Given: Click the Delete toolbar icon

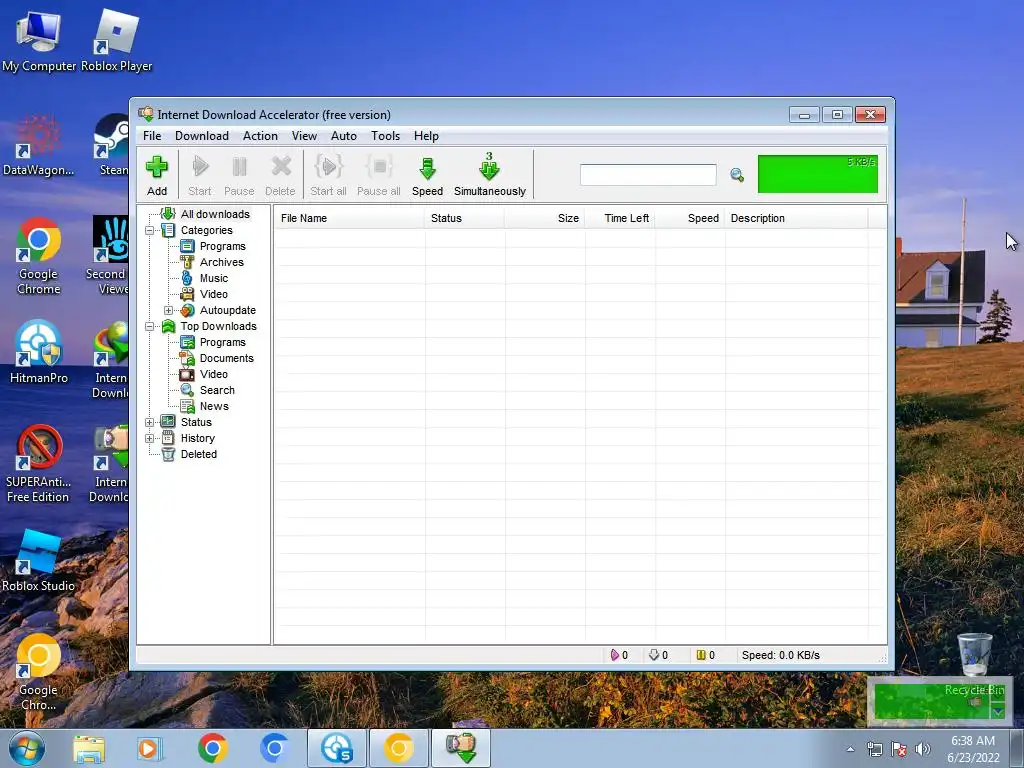Looking at the screenshot, I should pyautogui.click(x=280, y=175).
